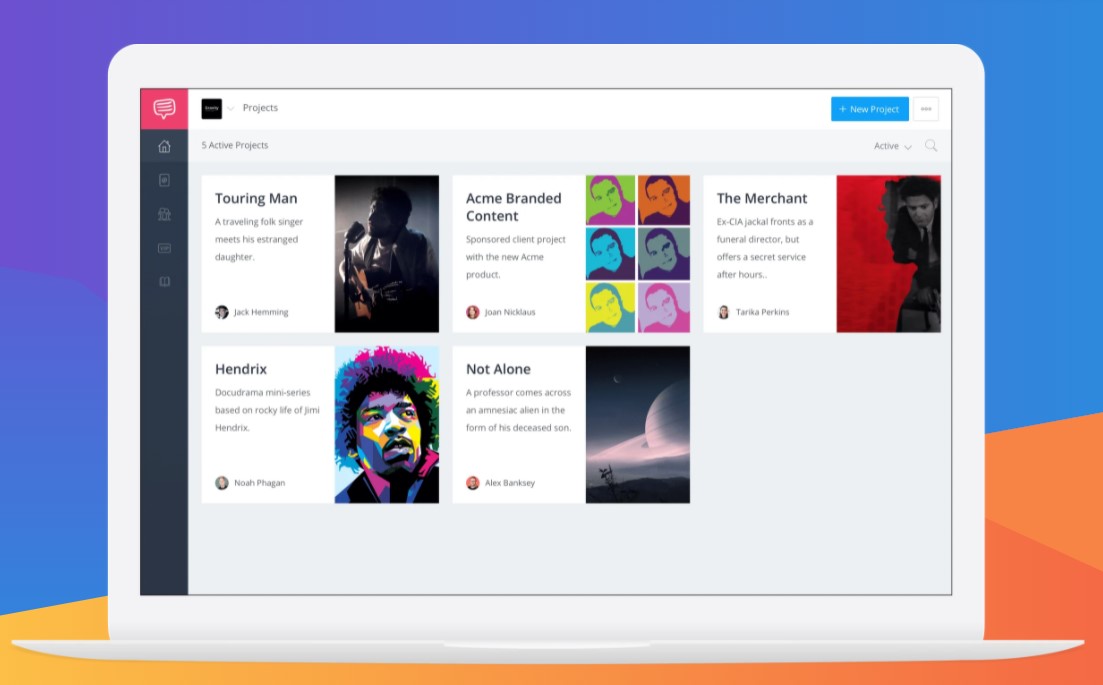The image size is (1103, 685).
Task: Open the Acme Branded Content project title
Action: [x=514, y=207]
